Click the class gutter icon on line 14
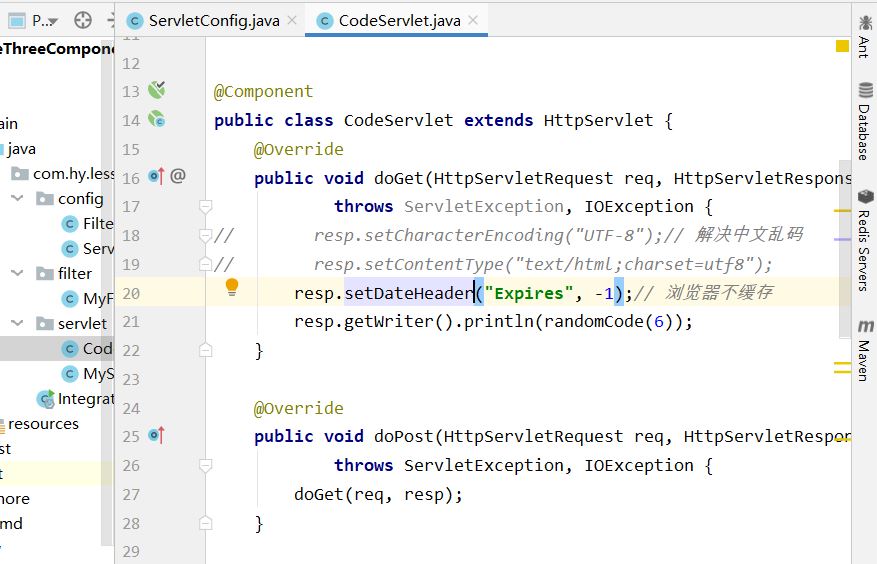877x564 pixels. coord(157,119)
